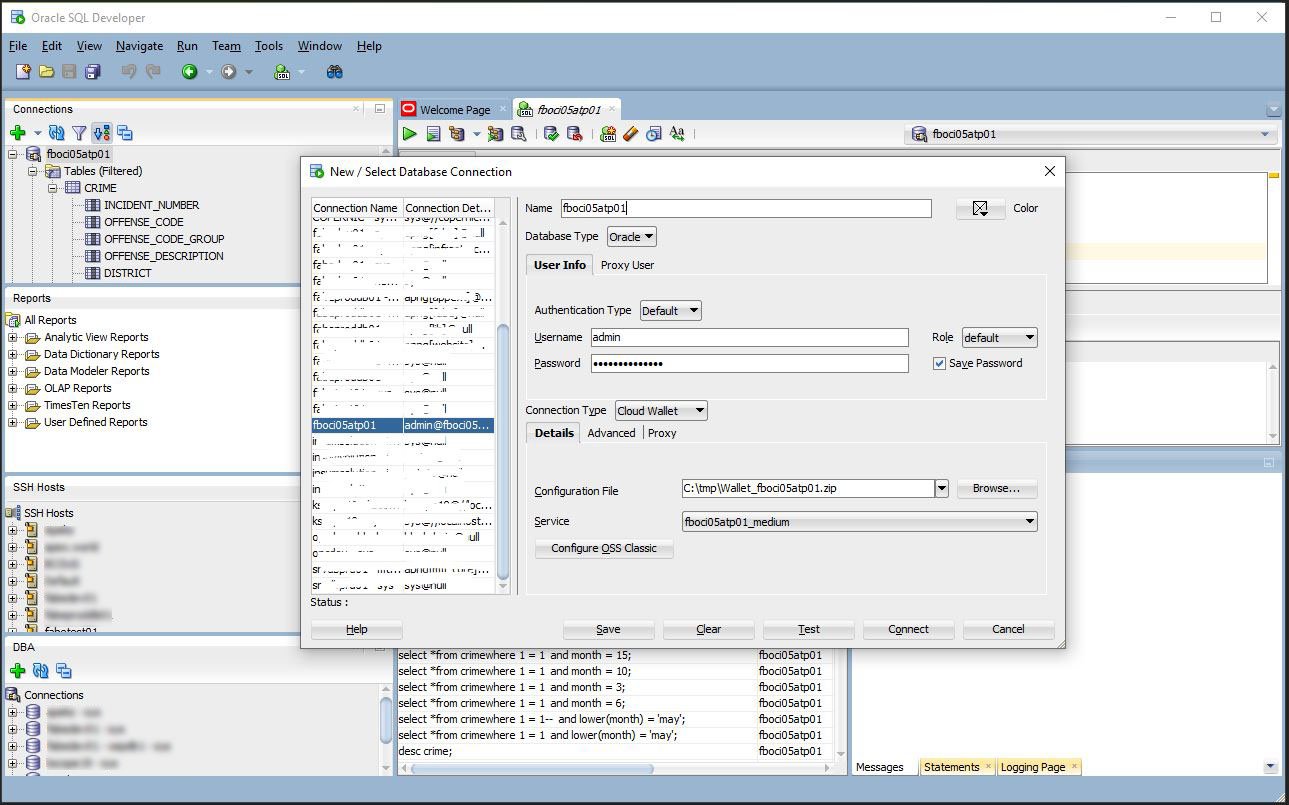
Task: Click the connection list vertical scrollbar
Action: [503, 454]
